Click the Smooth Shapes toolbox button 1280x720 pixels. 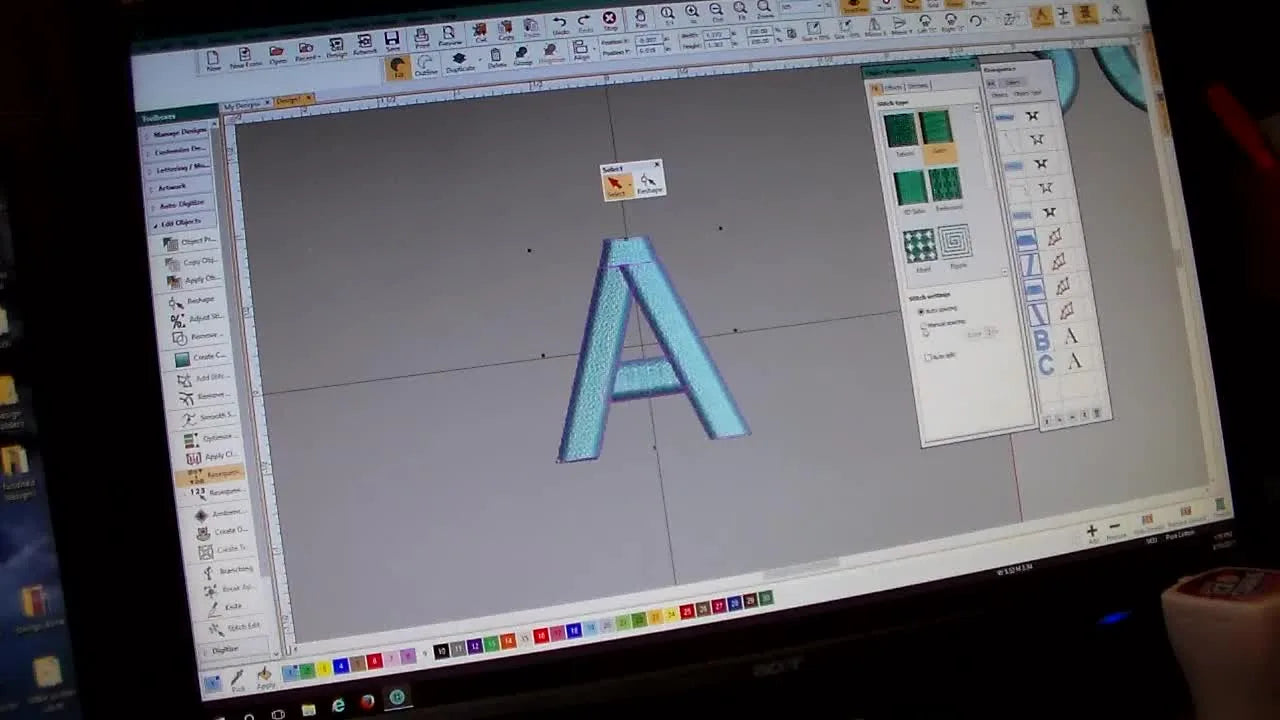(208, 418)
